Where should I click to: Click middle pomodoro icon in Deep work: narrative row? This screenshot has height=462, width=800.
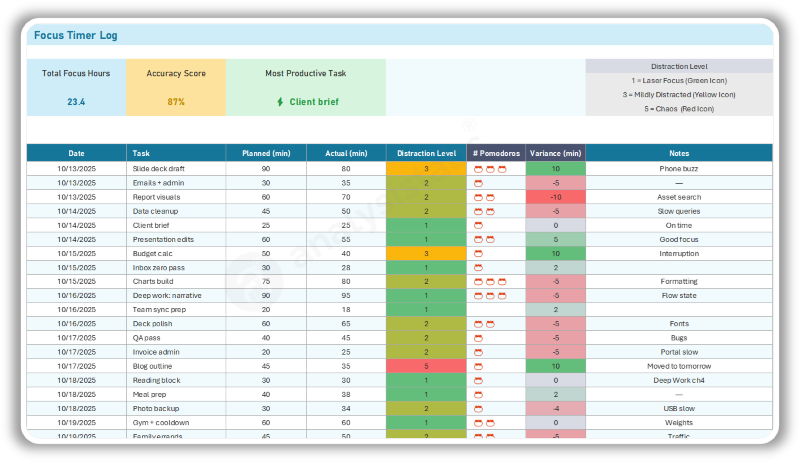pos(490,296)
